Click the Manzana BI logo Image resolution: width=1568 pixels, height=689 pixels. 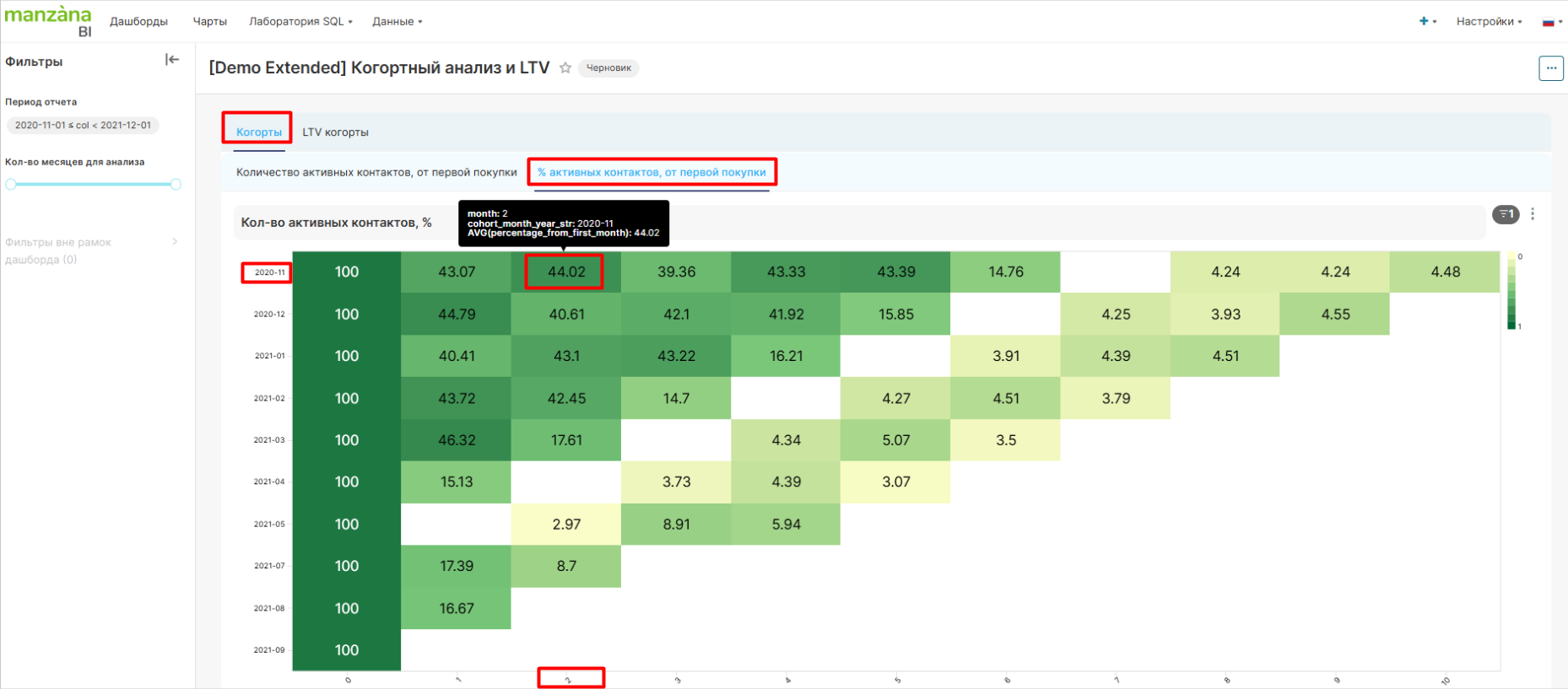pos(48,20)
